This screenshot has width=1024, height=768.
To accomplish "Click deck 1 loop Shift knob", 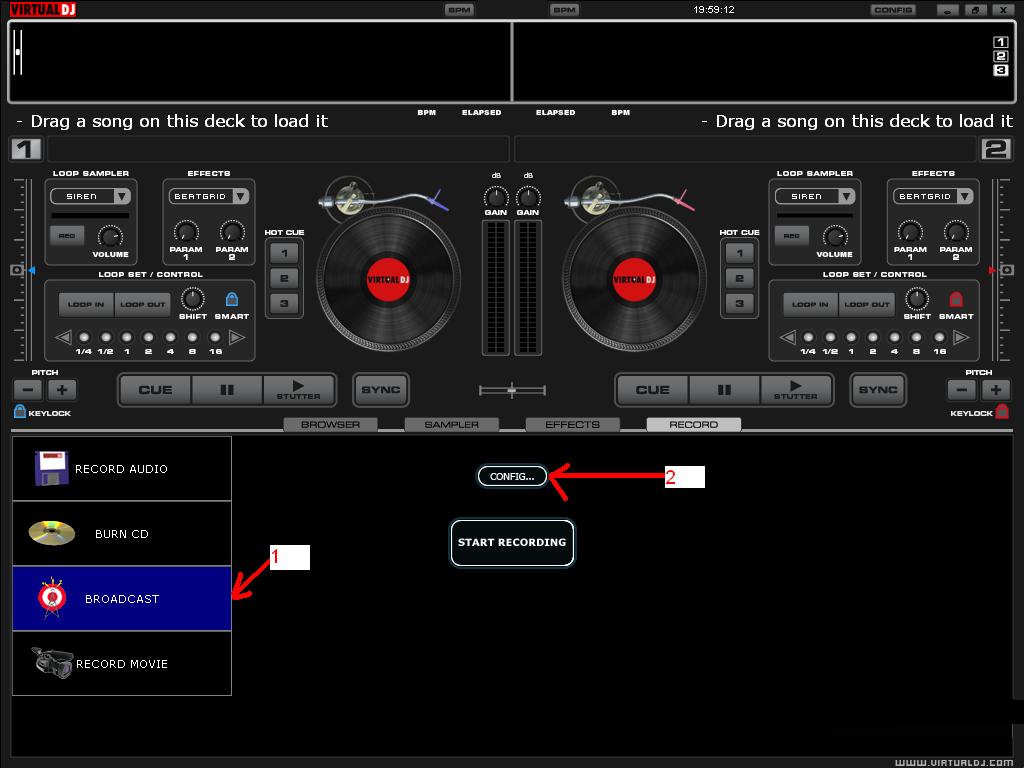I will (193, 299).
